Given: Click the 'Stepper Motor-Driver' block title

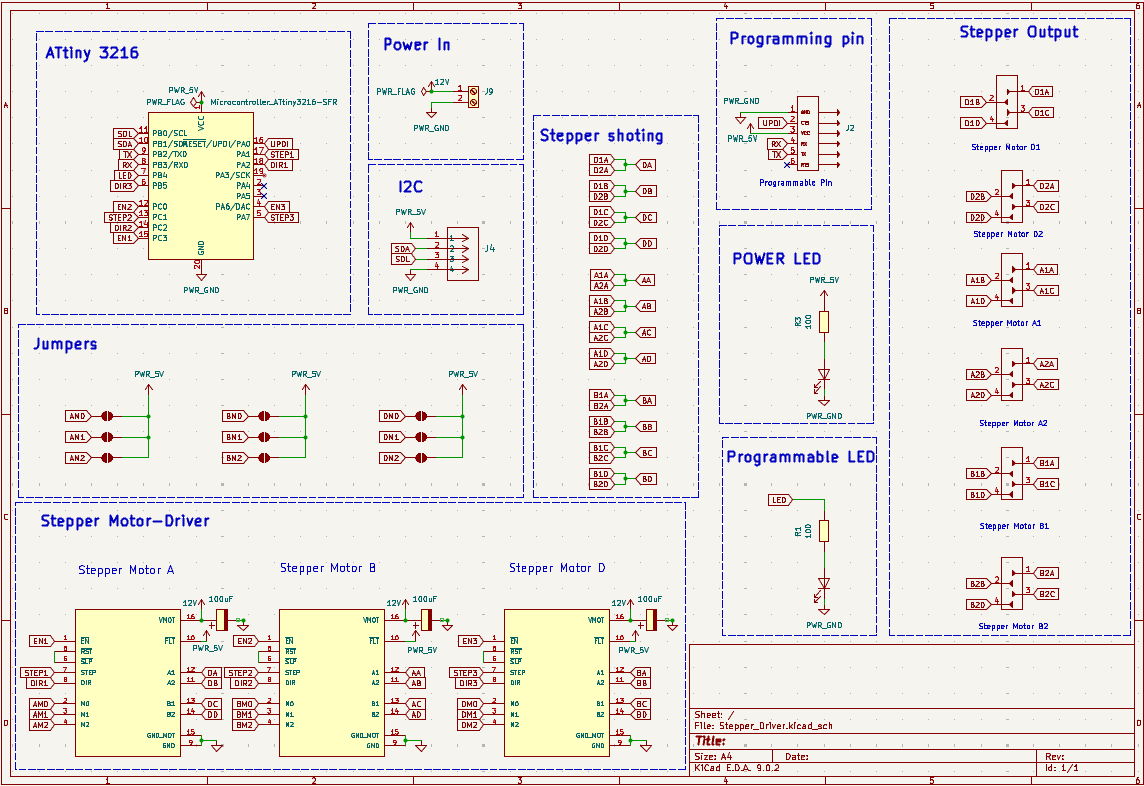Looking at the screenshot, I should point(125,521).
